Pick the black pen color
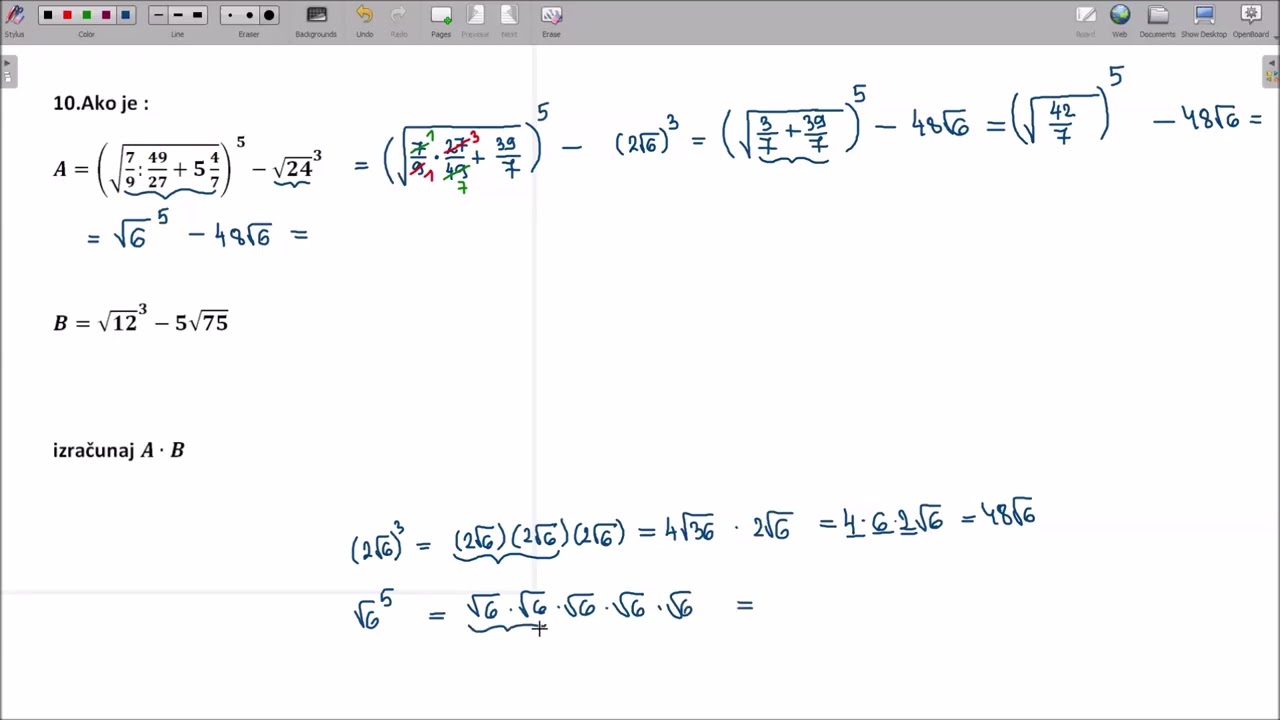 (48, 15)
